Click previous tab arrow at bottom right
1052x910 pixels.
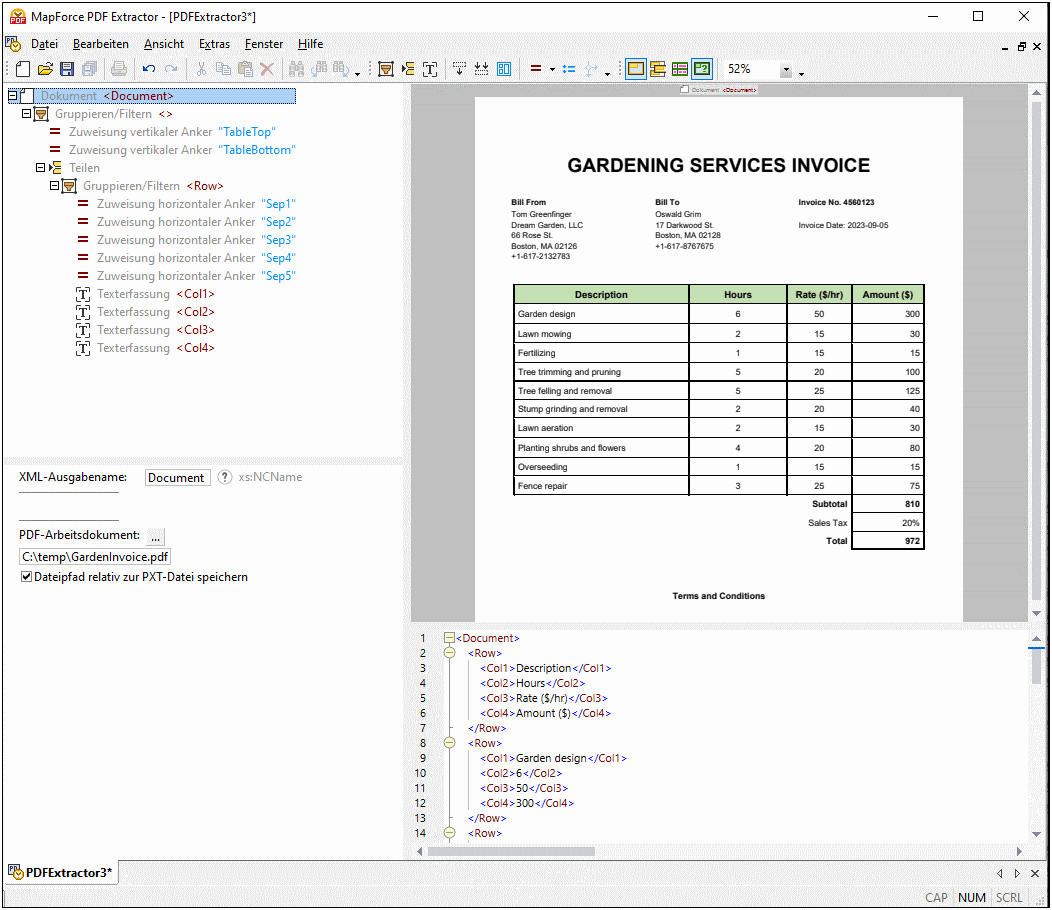[x=1000, y=874]
